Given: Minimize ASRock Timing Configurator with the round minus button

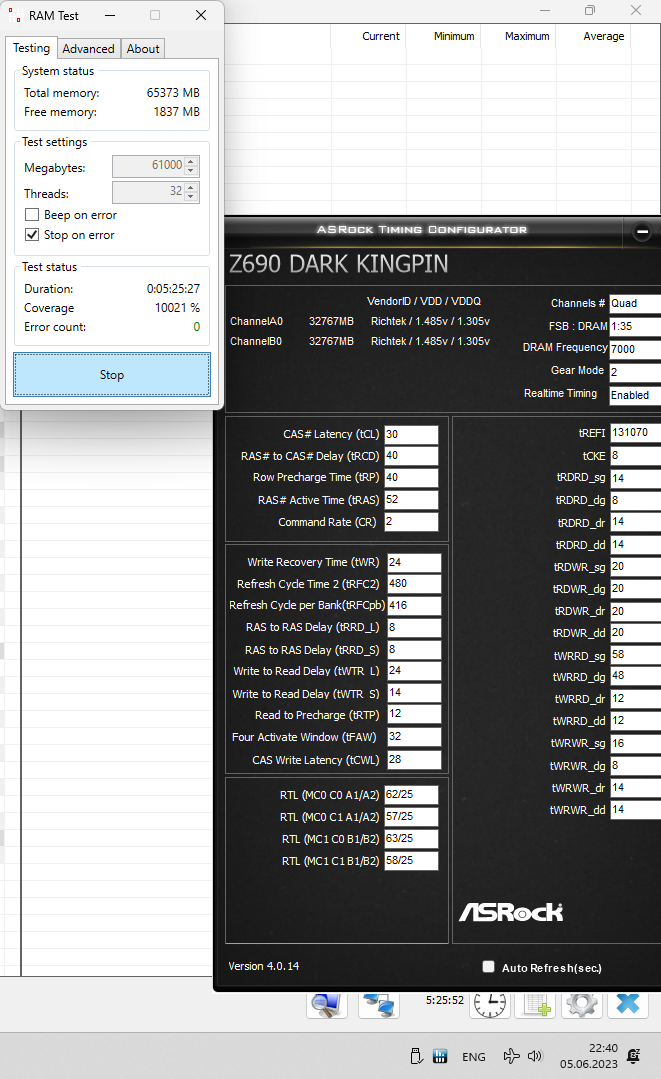Looking at the screenshot, I should coord(642,232).
